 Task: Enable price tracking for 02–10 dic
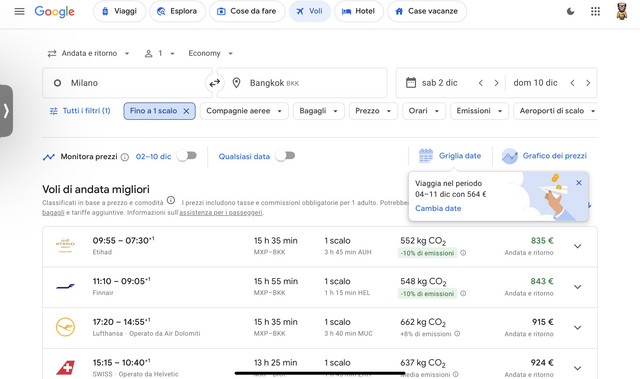tap(187, 156)
